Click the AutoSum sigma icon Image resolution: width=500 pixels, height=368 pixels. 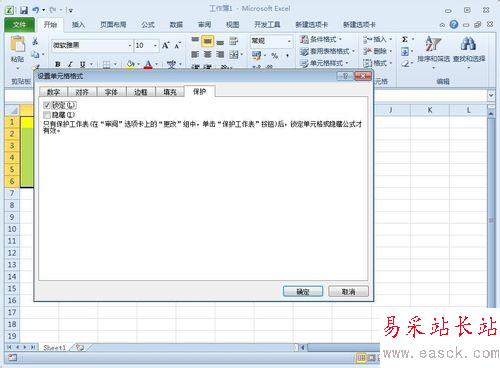405,39
